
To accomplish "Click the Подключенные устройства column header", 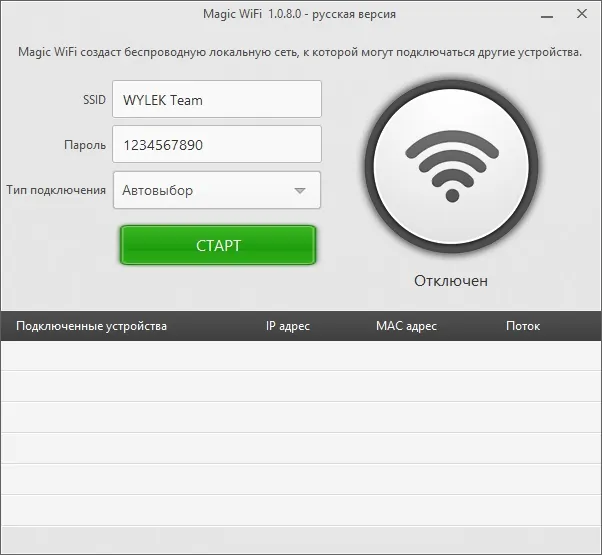I will pos(91,326).
